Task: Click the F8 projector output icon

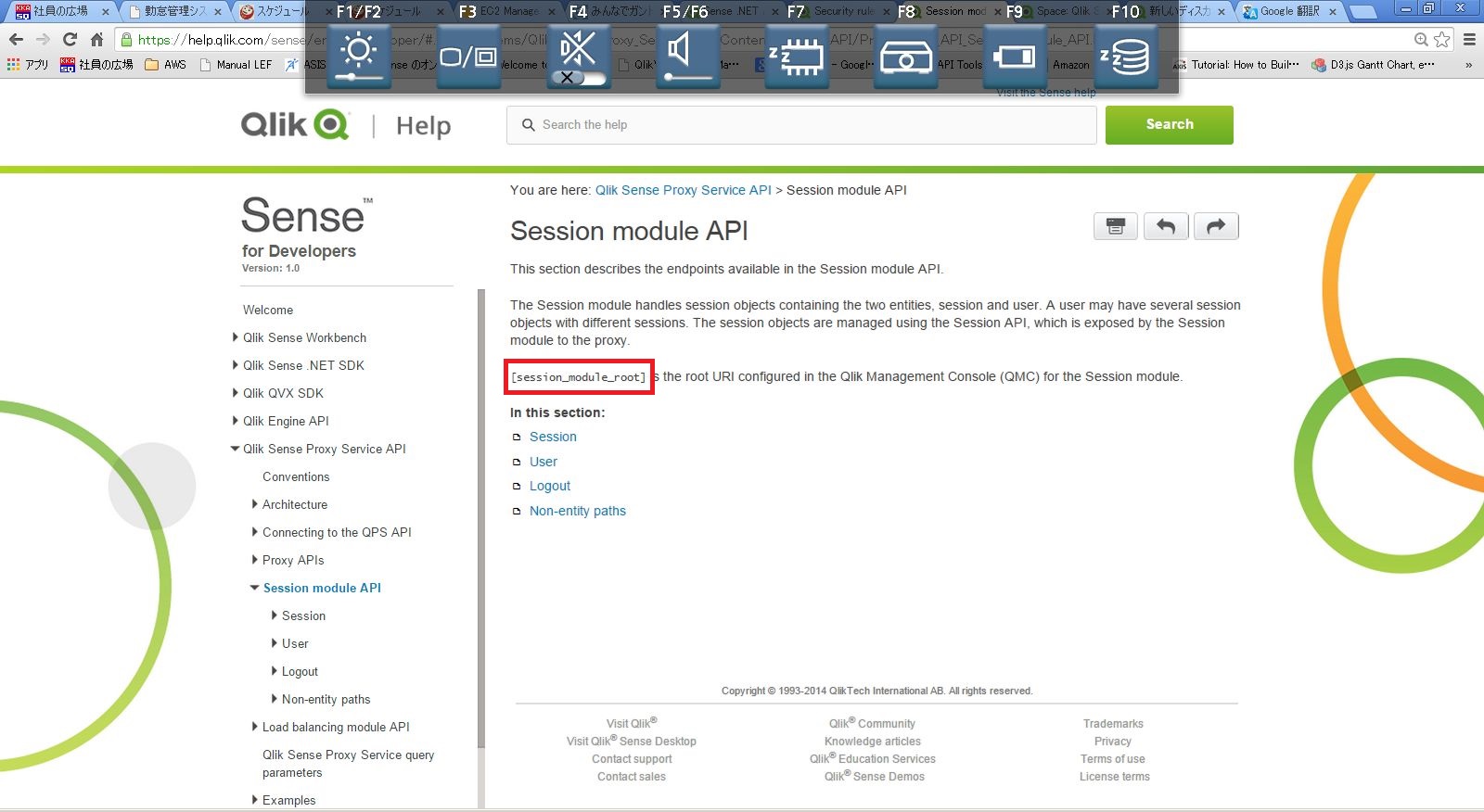Action: click(906, 57)
